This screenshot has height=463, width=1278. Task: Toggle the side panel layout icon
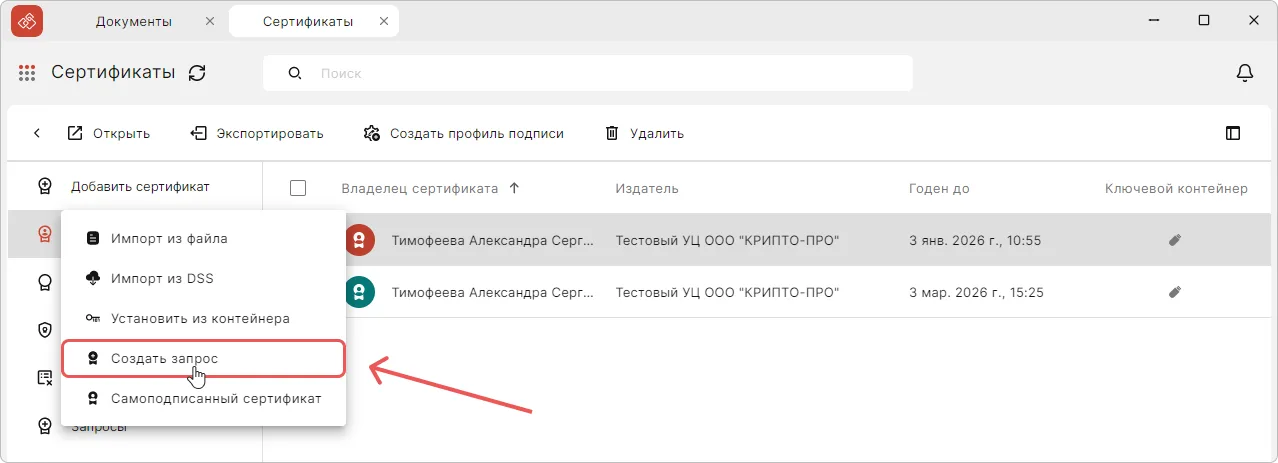pos(1232,133)
